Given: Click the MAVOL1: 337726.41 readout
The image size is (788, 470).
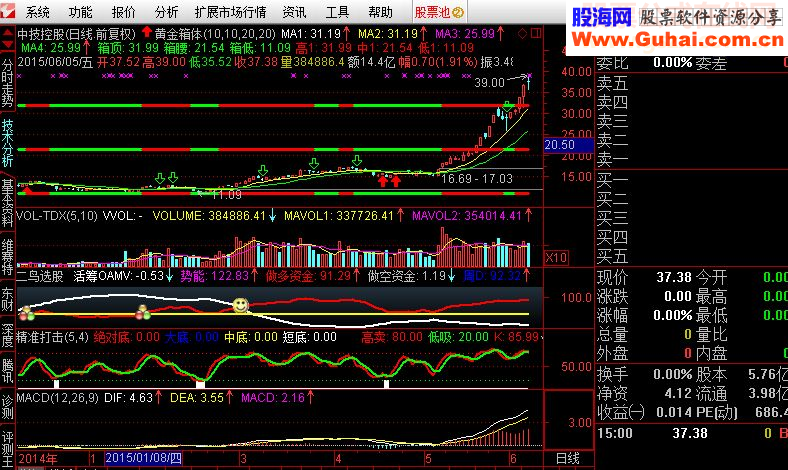Looking at the screenshot, I should pyautogui.click(x=339, y=216).
